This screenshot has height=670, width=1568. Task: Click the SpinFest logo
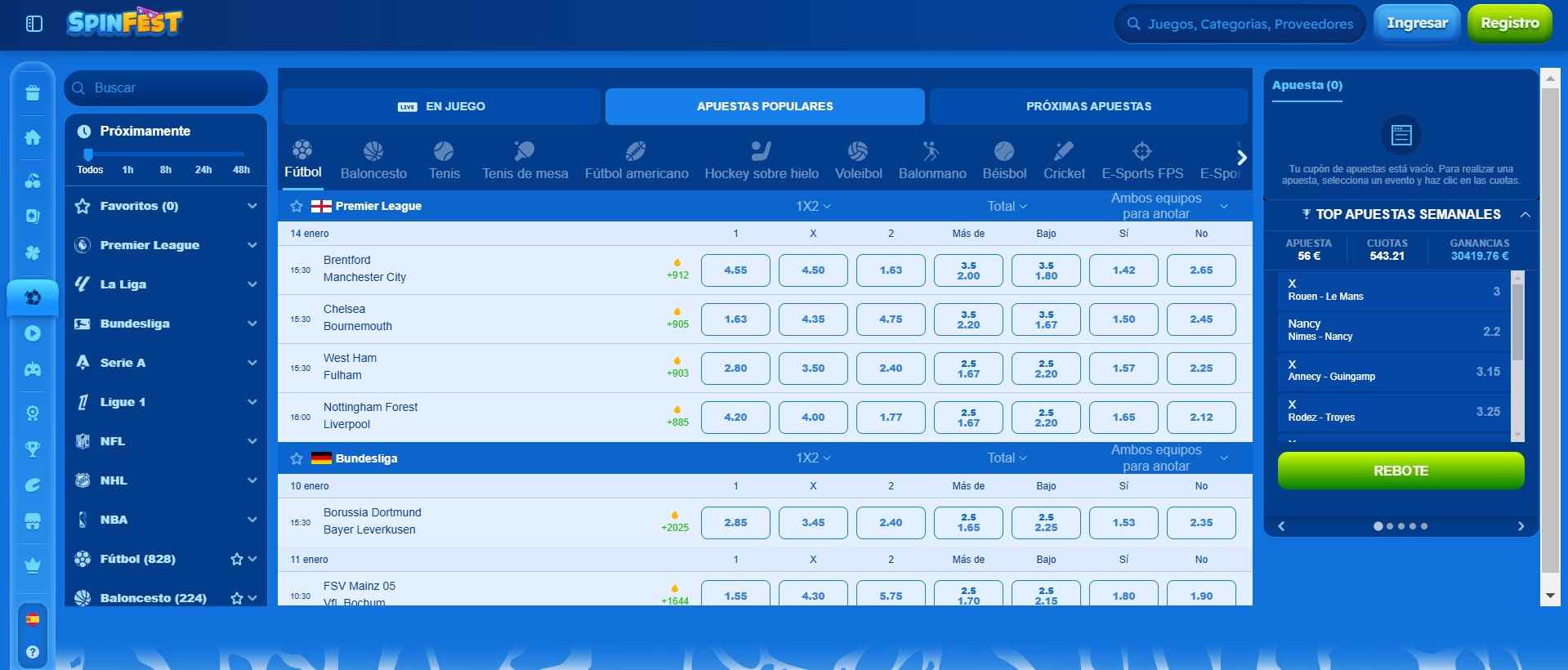125,22
